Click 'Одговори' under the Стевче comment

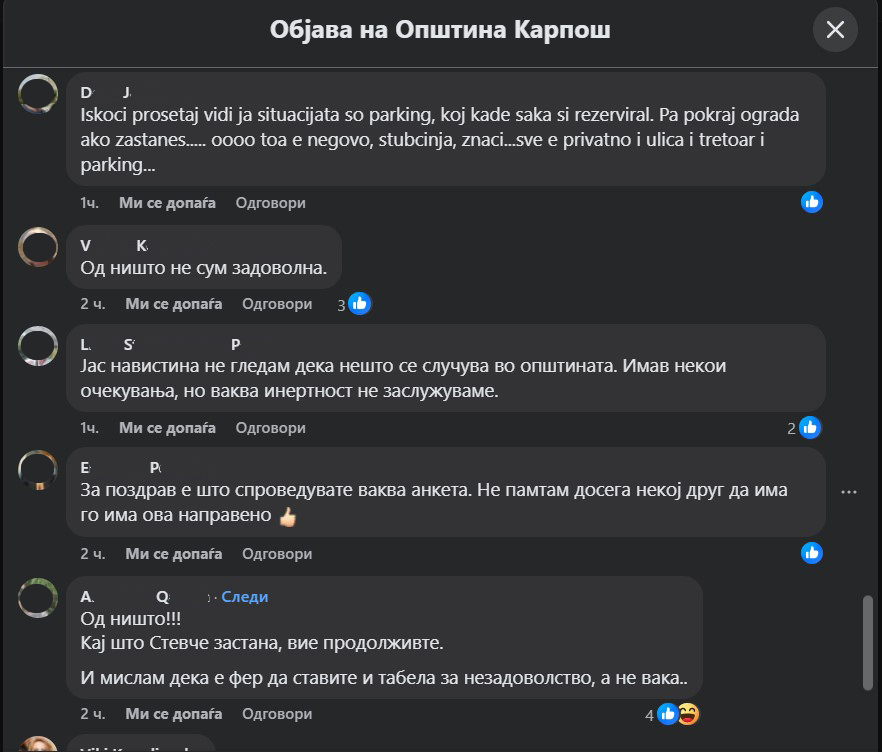click(x=277, y=714)
